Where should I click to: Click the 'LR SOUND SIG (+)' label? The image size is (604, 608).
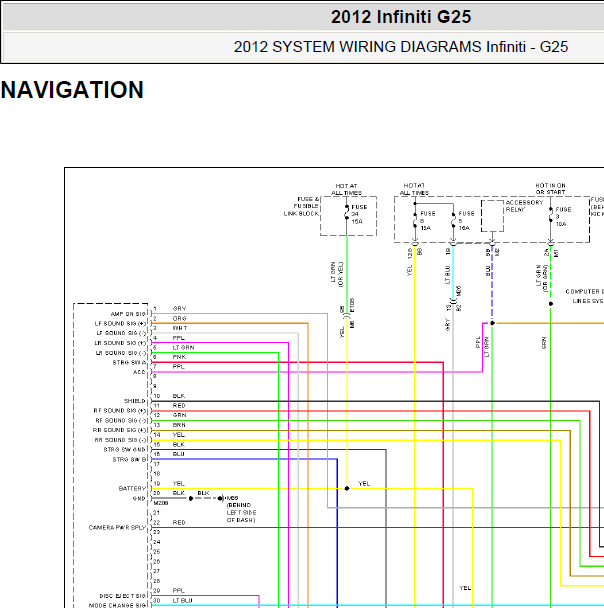click(x=121, y=343)
